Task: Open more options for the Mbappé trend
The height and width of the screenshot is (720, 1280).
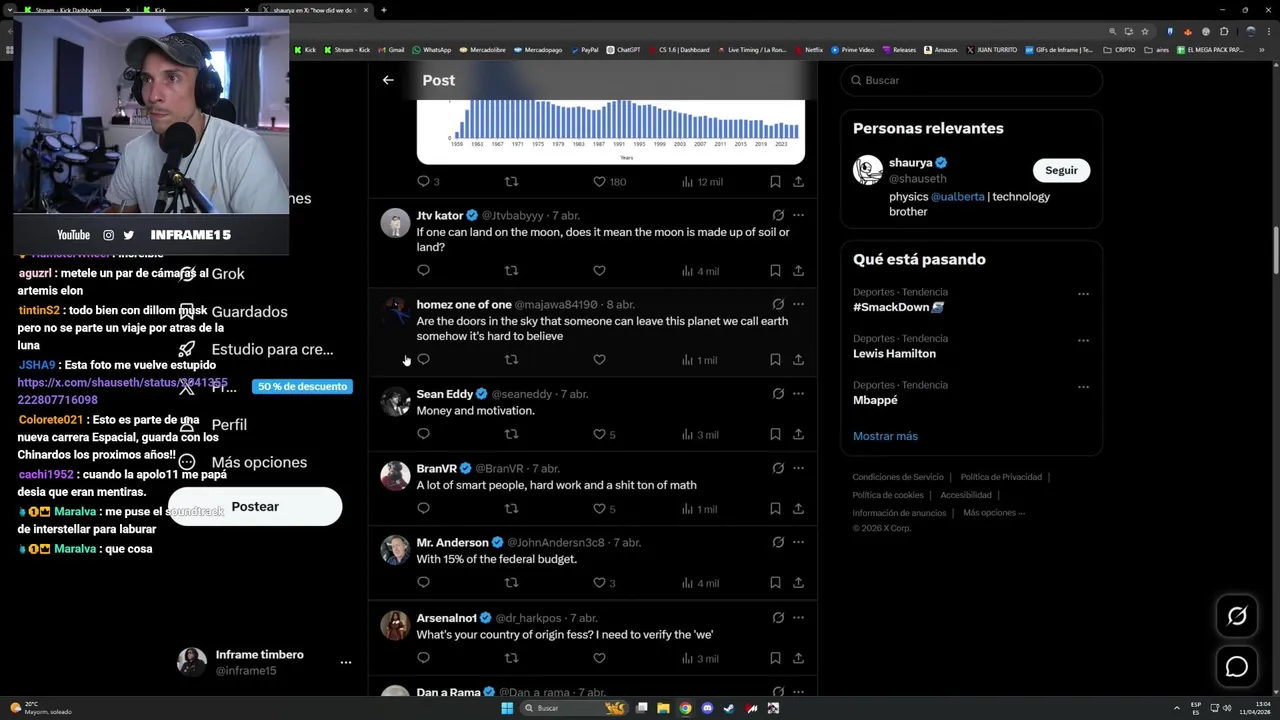Action: pos(1083,386)
